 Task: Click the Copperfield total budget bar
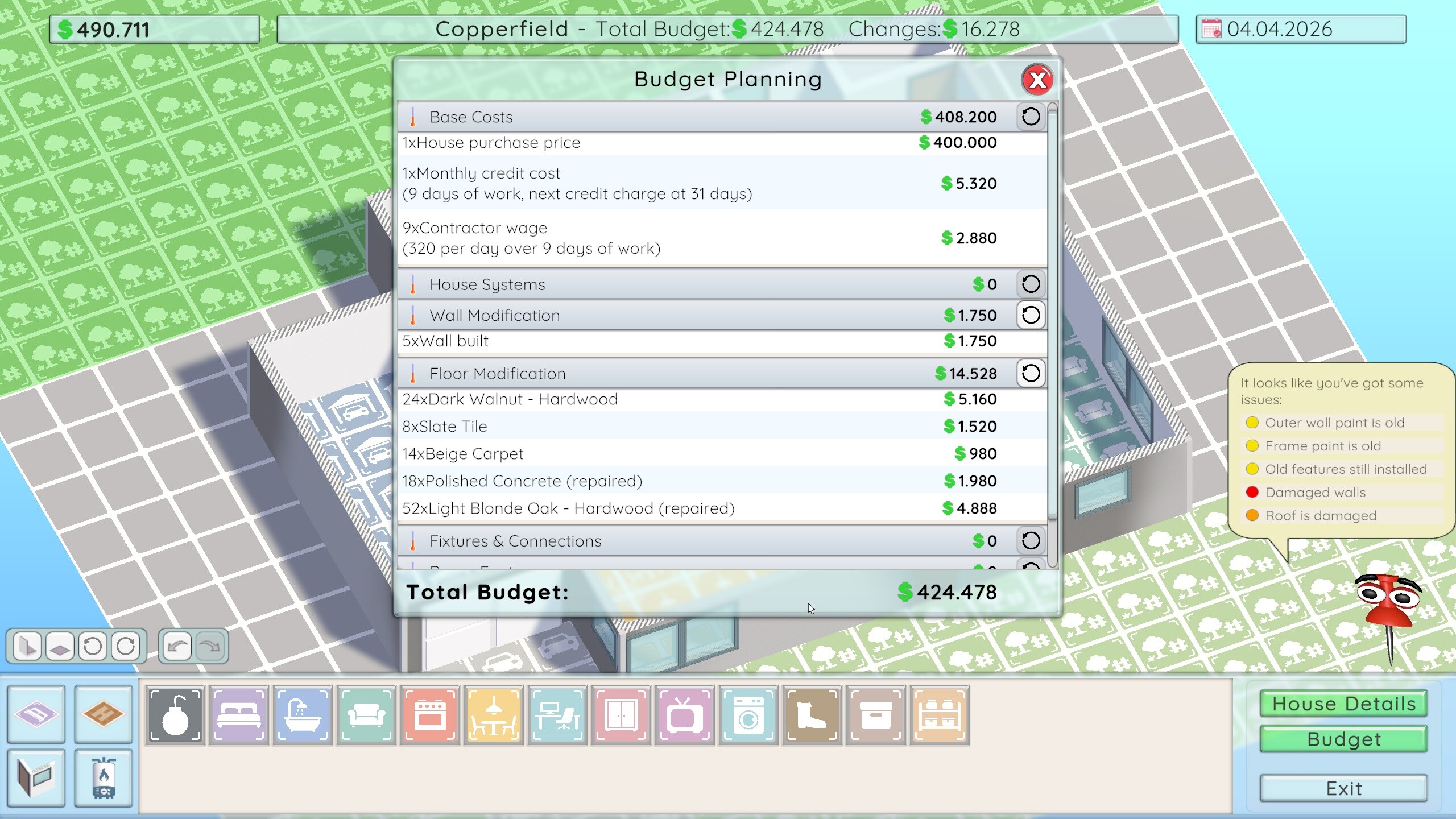727,30
